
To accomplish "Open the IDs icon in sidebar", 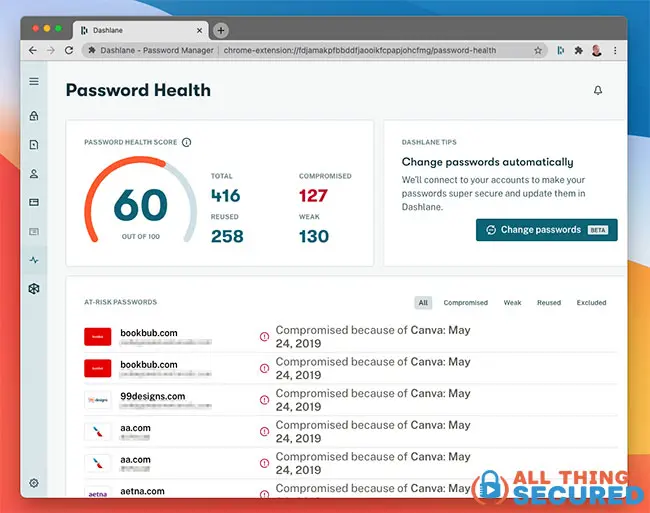I will 34,231.
